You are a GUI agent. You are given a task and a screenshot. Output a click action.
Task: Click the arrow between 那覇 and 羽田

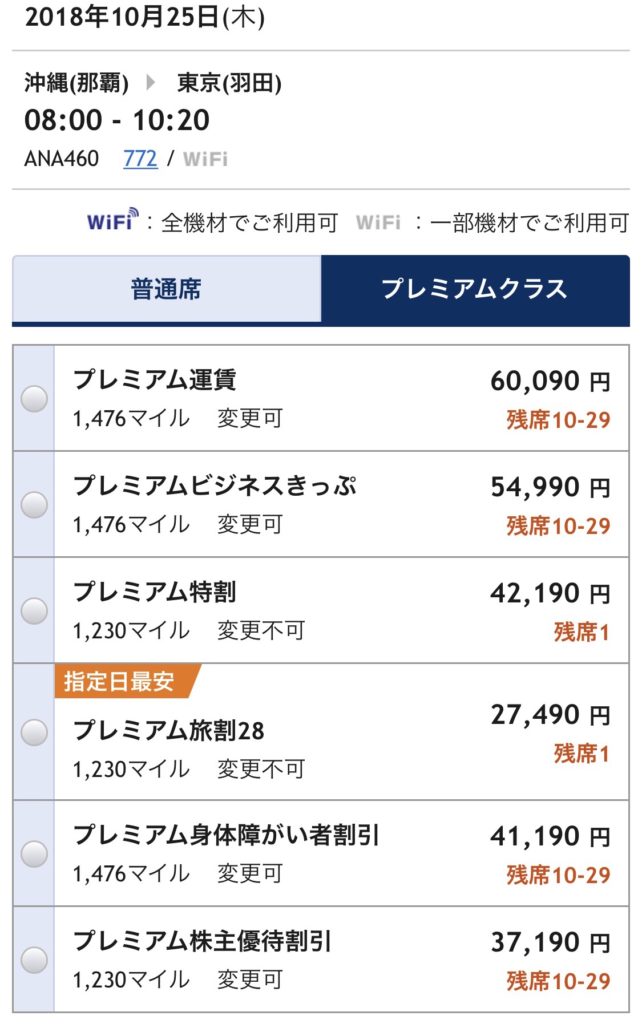(x=151, y=82)
